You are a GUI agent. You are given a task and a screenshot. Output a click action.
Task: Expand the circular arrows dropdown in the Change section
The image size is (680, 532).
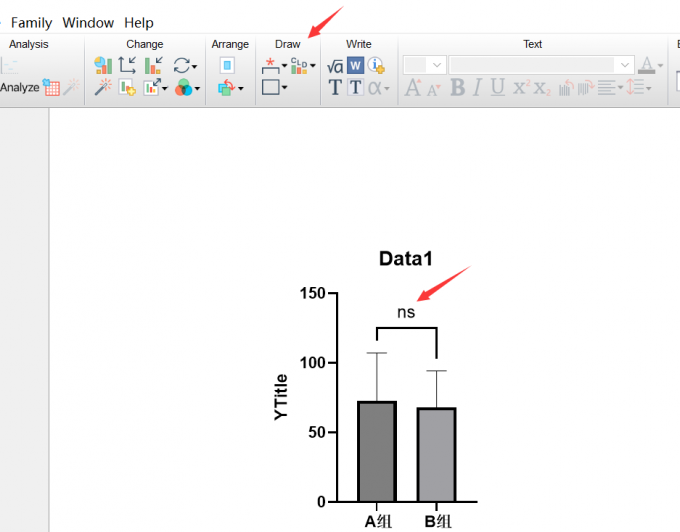coord(194,66)
